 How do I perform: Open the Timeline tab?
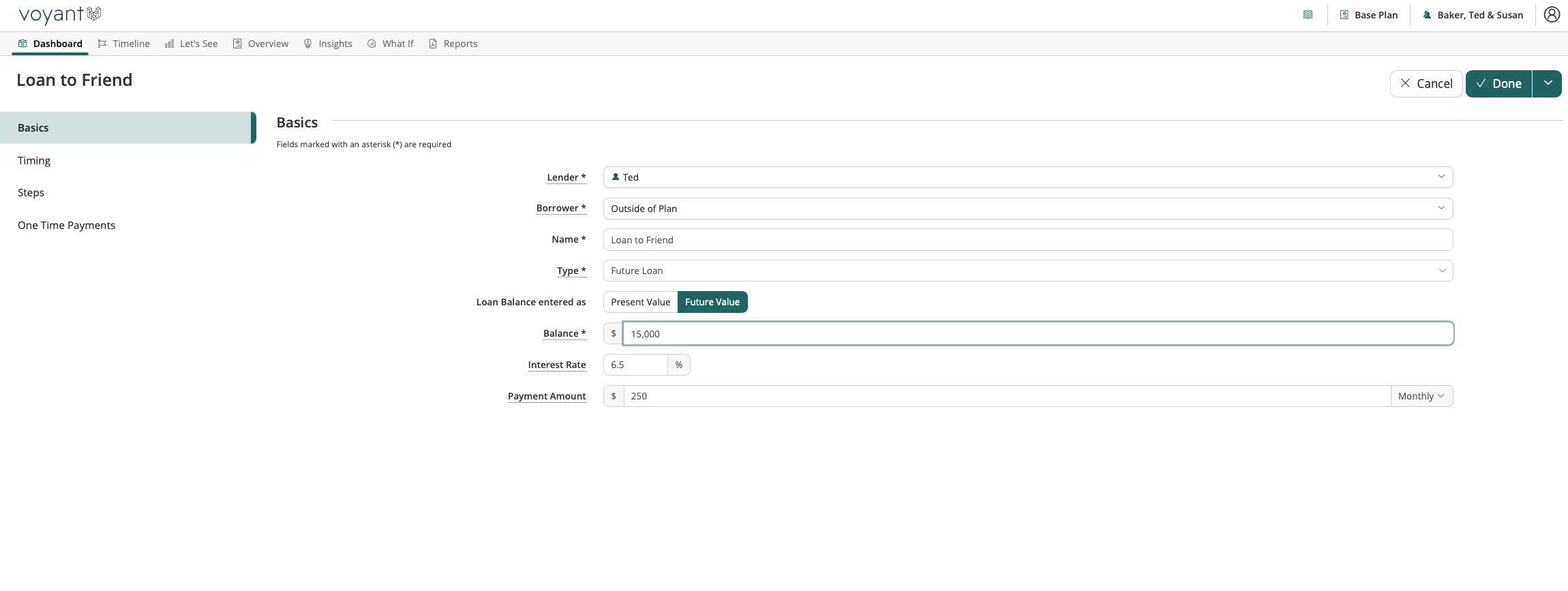pyautogui.click(x=123, y=44)
